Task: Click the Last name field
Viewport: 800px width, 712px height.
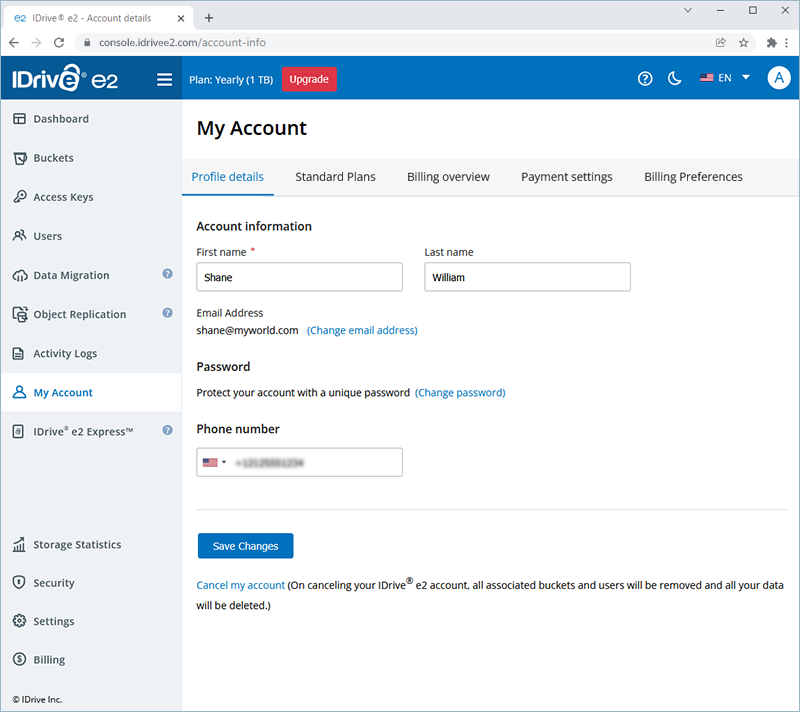Action: tap(527, 277)
